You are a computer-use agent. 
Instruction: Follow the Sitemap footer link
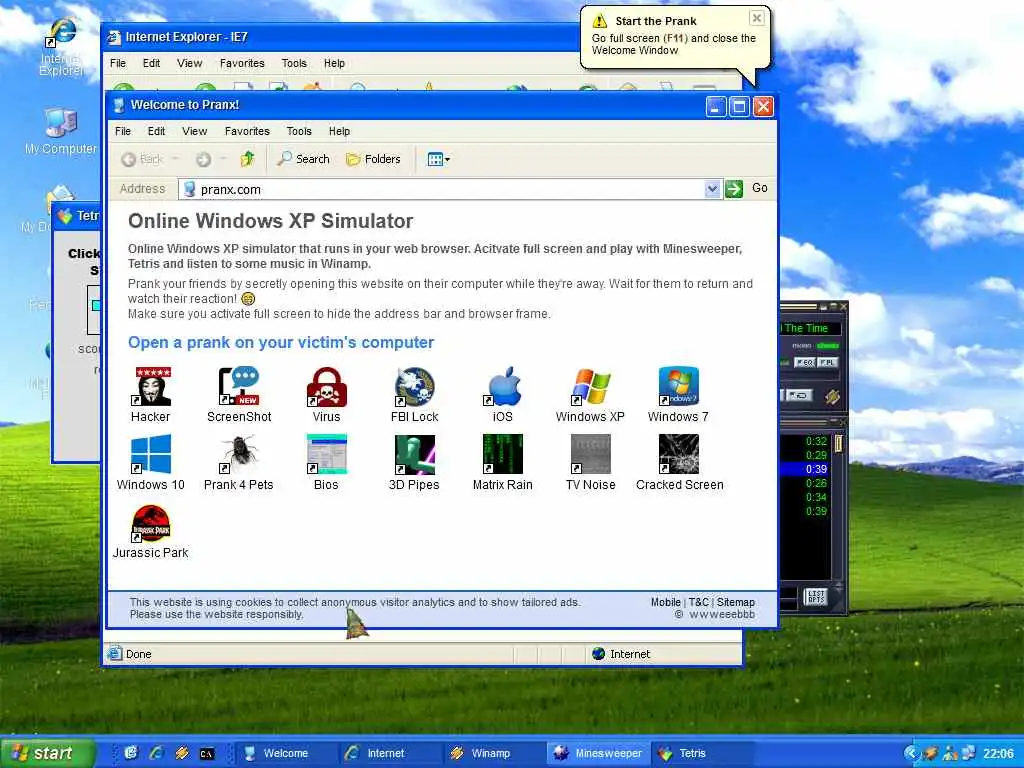point(736,602)
